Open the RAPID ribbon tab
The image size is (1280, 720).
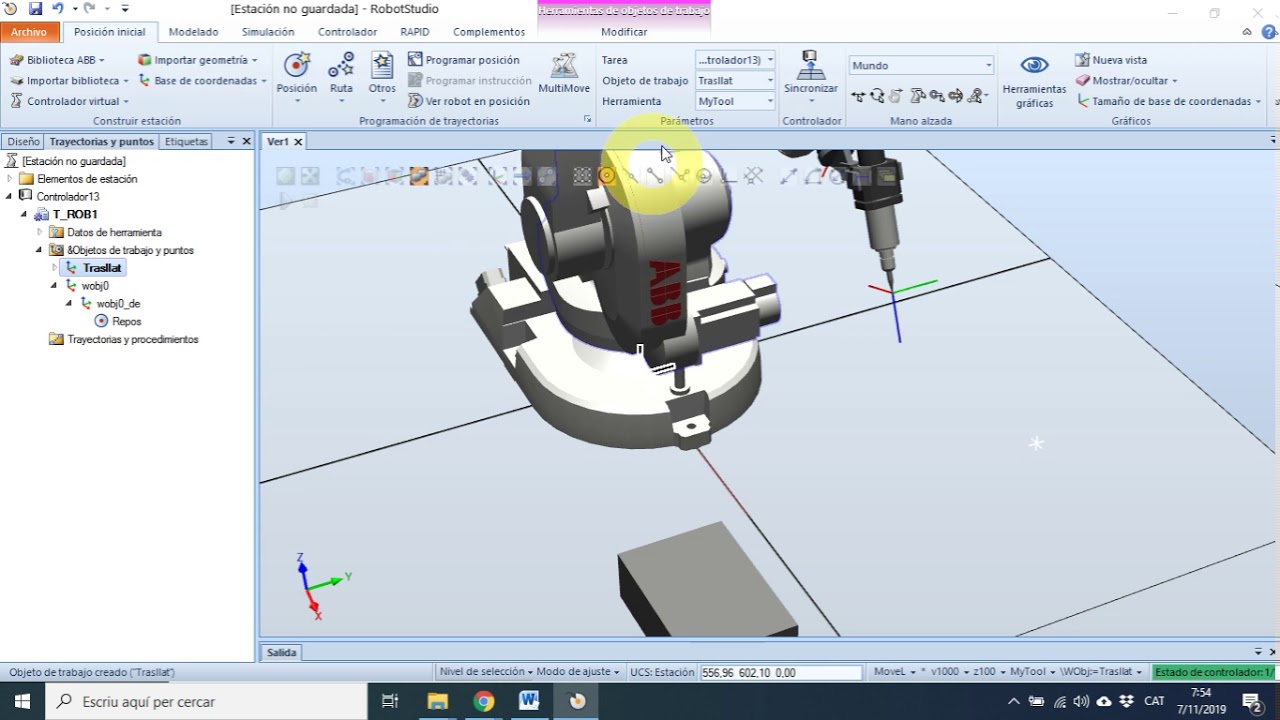(414, 32)
